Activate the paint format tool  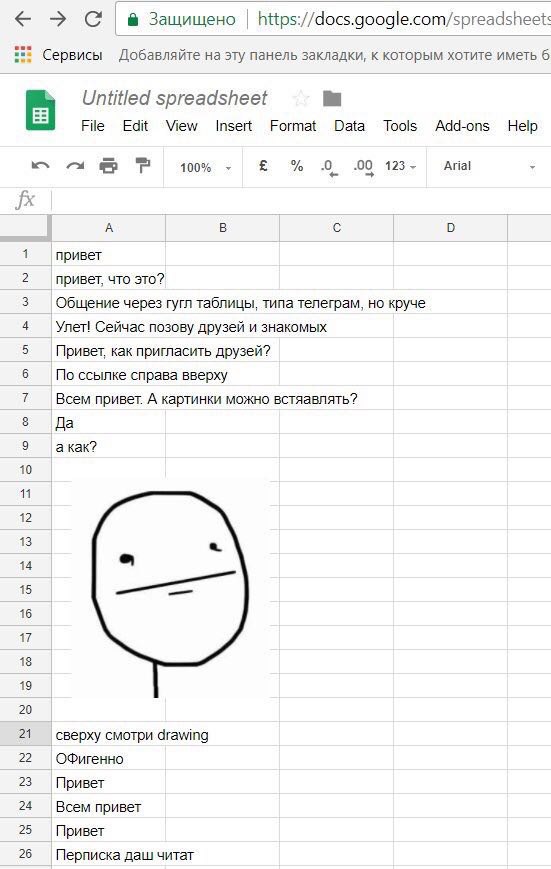click(142, 166)
